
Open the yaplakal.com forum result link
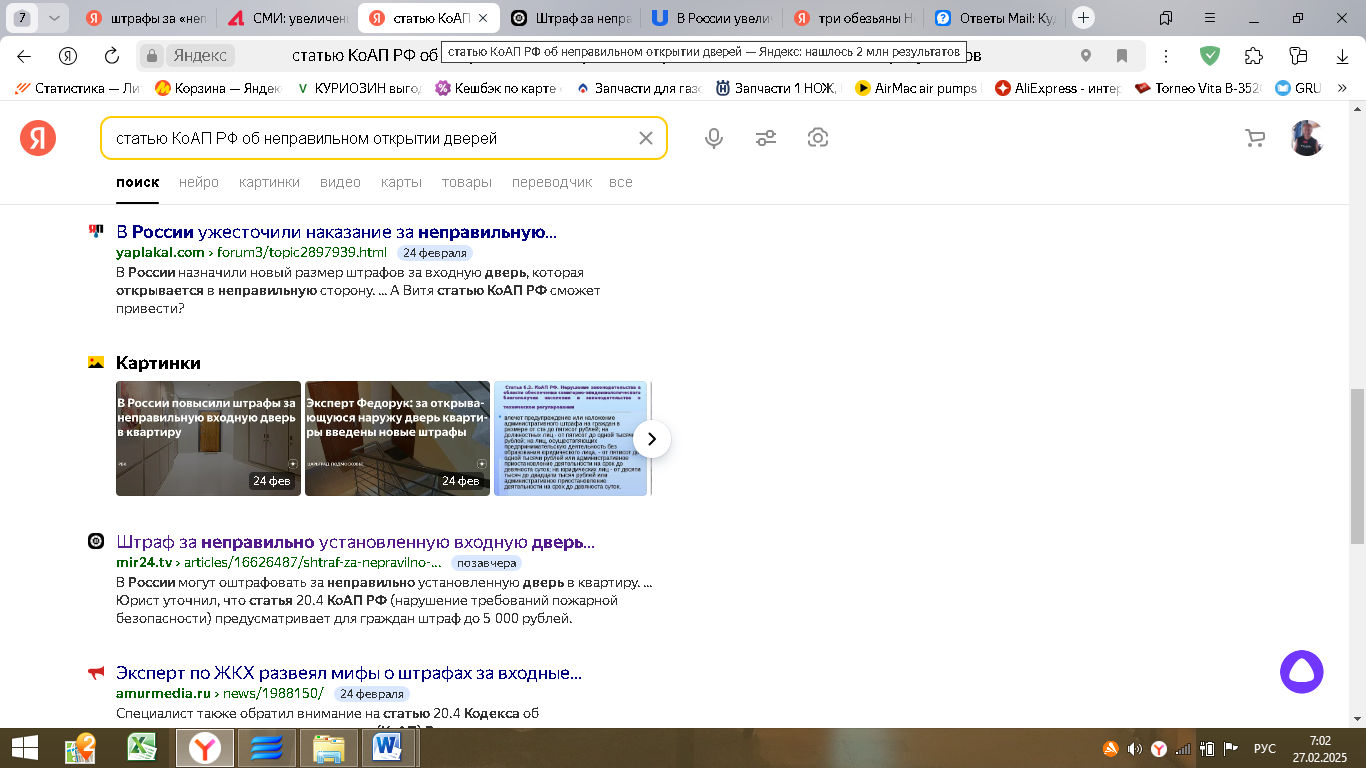point(336,232)
